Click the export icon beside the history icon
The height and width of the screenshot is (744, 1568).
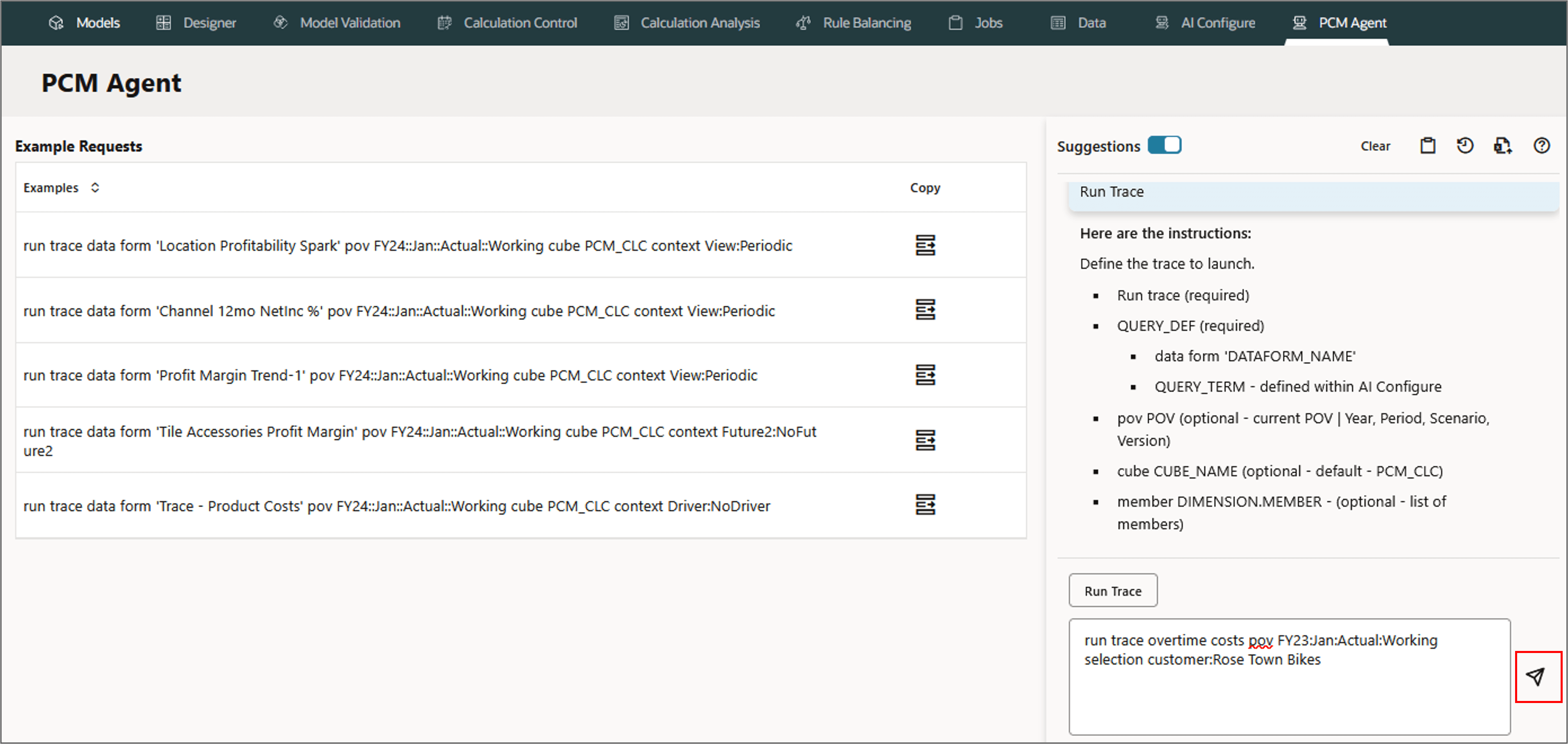1502,146
